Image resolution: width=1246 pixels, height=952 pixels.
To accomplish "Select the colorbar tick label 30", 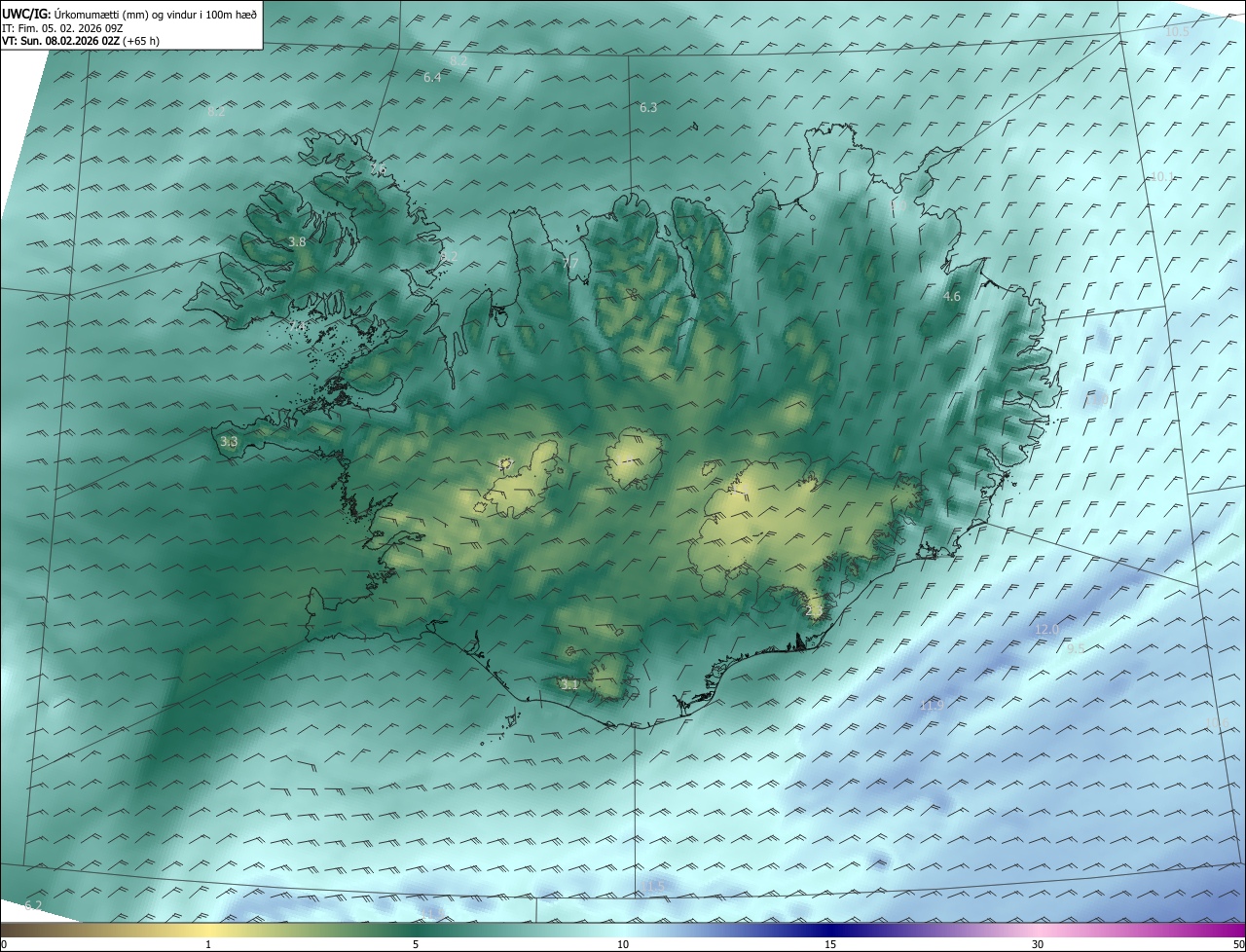I will click(x=1038, y=944).
